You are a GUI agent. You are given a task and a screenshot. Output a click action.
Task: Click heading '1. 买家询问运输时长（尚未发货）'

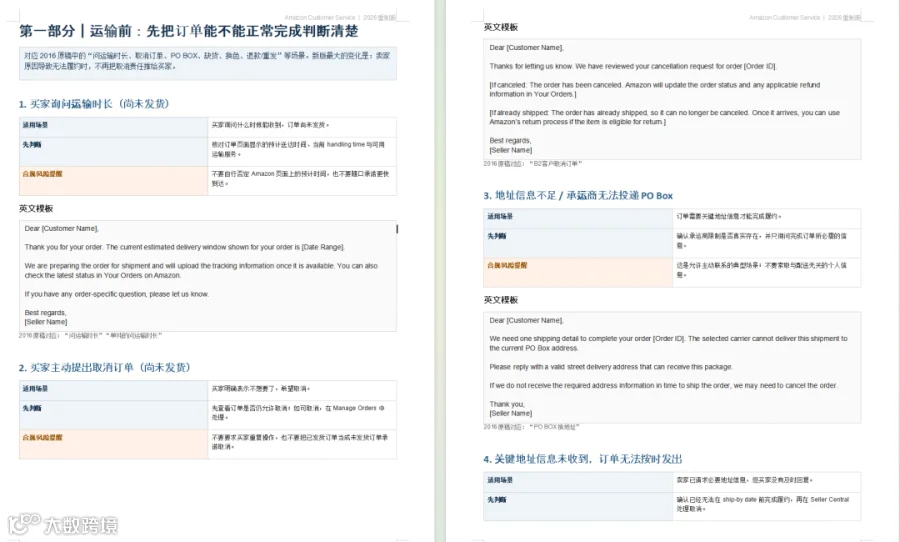[x=94, y=104]
